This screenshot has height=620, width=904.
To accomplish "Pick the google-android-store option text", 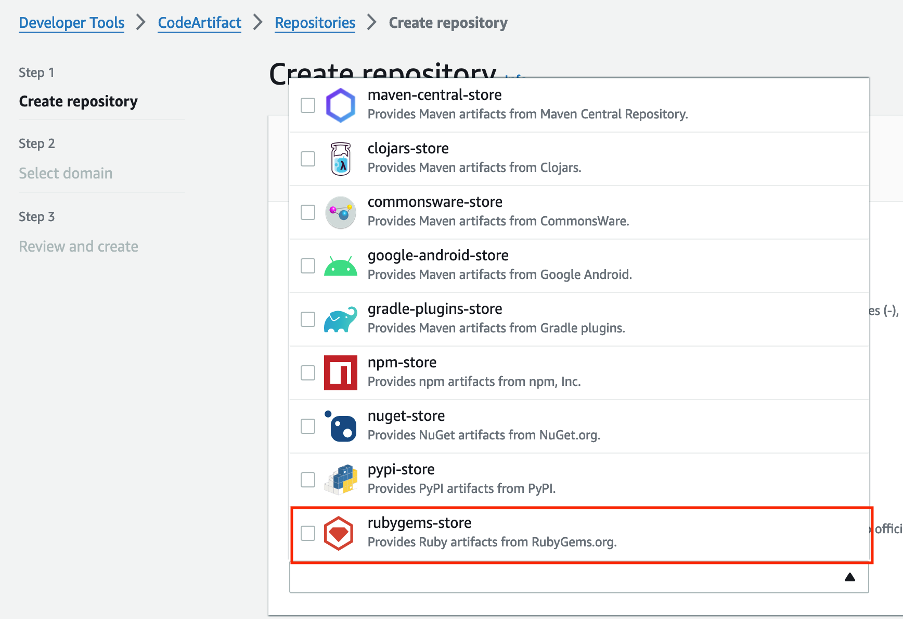I will coord(438,255).
